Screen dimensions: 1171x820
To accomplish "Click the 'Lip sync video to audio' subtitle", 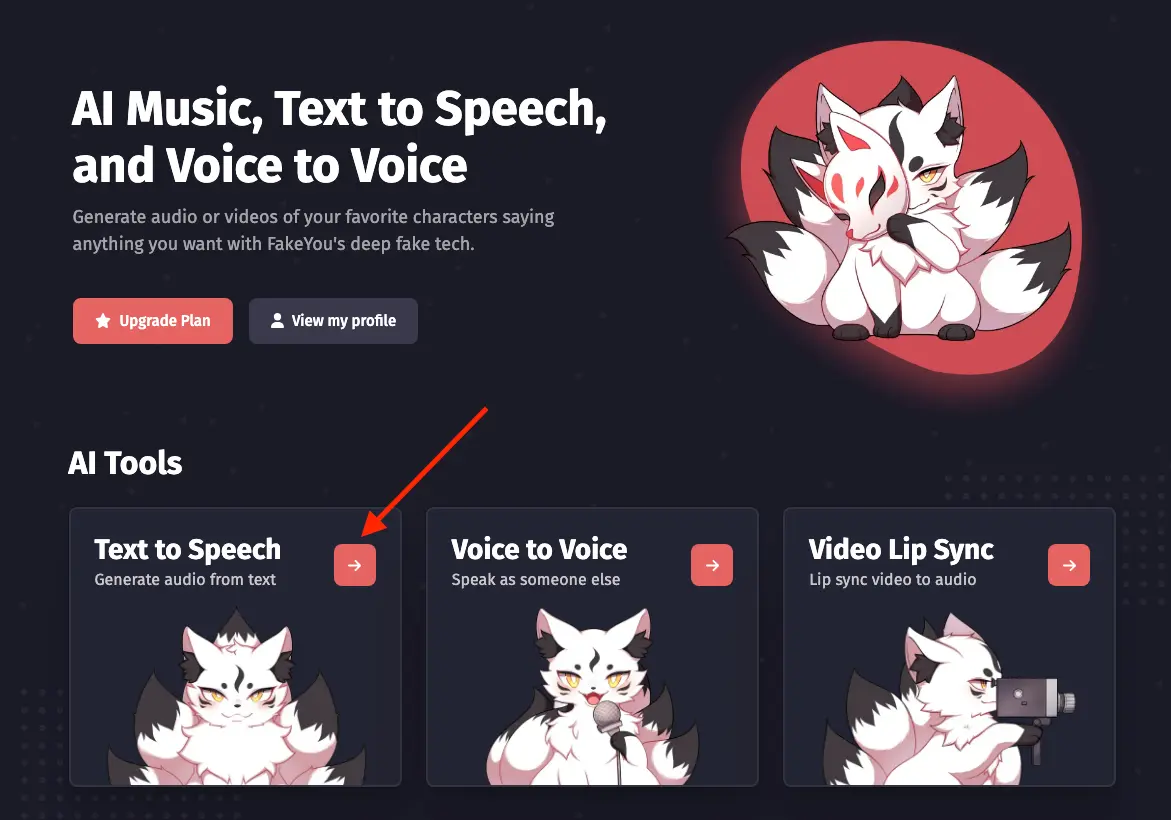I will 892,580.
